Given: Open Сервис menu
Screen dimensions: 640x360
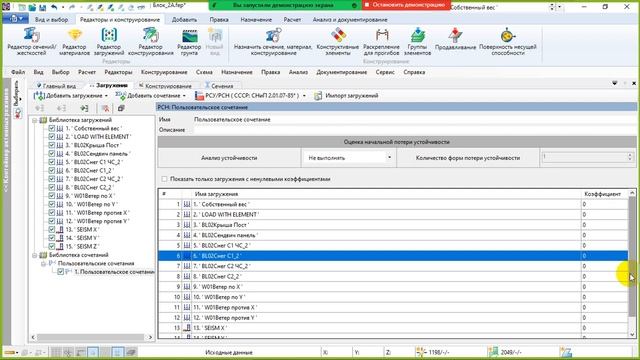Looking at the screenshot, I should pyautogui.click(x=385, y=72).
